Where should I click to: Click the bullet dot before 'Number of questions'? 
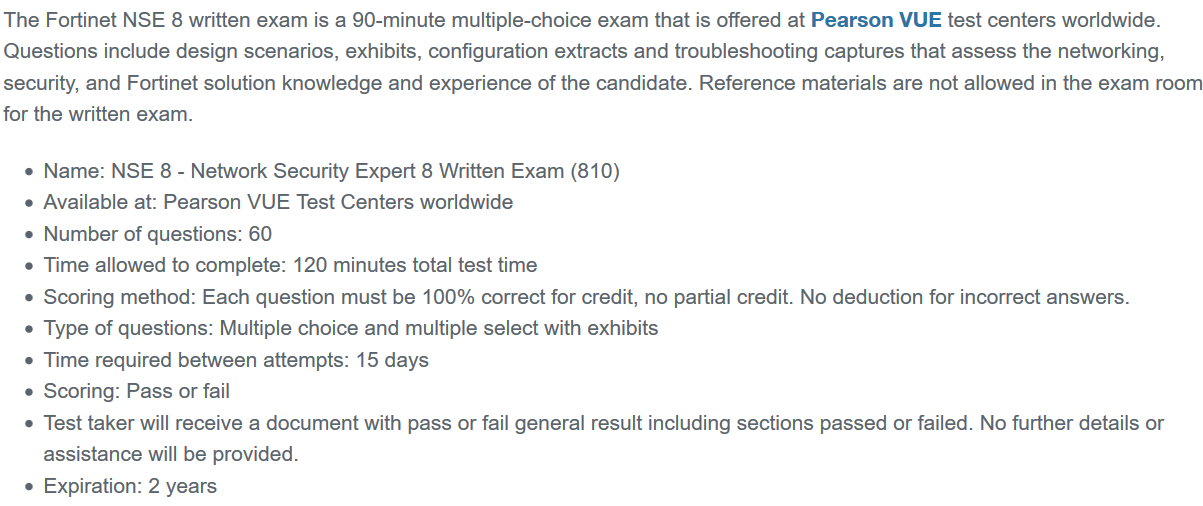click(31, 235)
